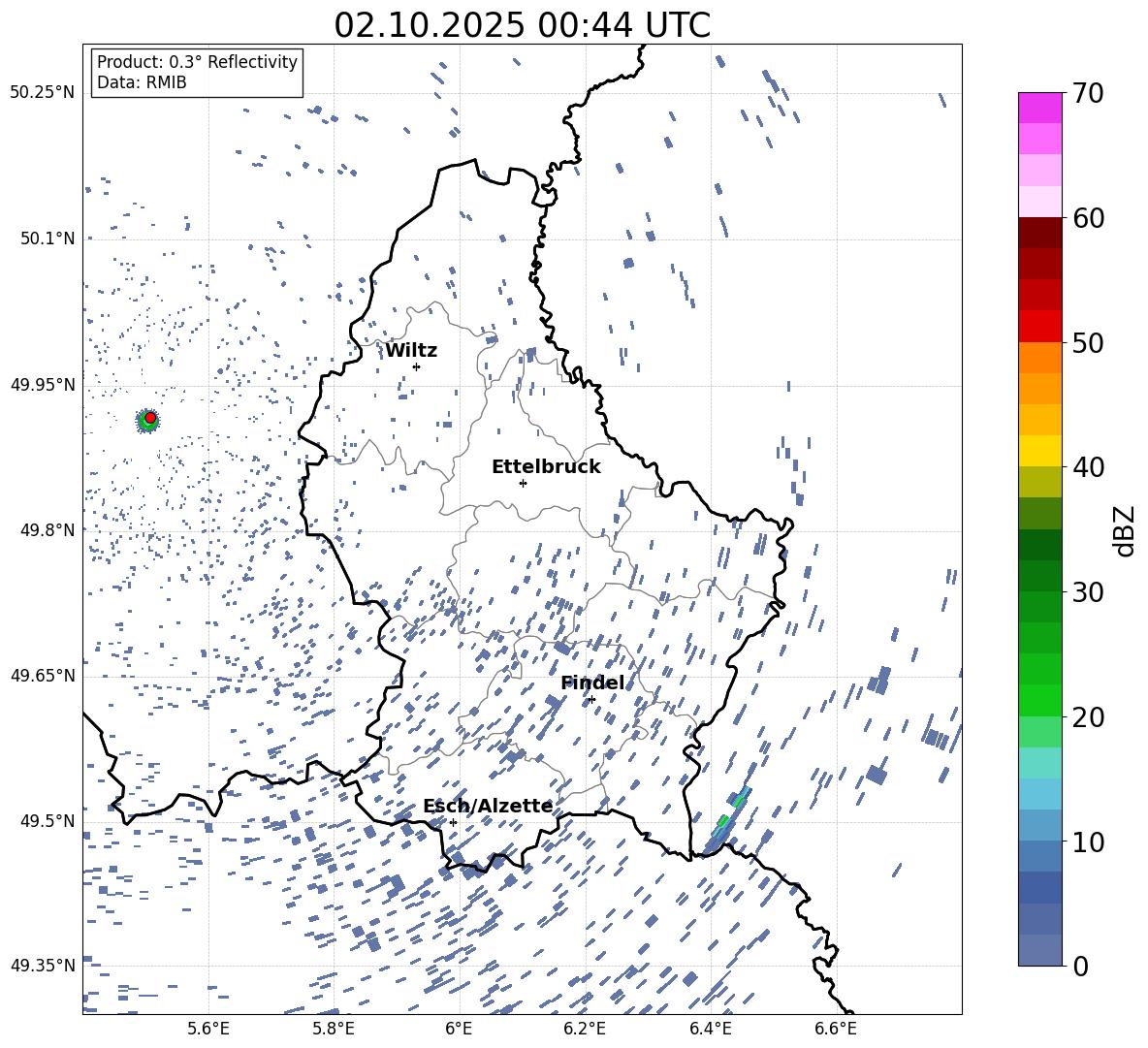The image size is (1148, 1048).
Task: Click the olive swatch just below 40
Action: [1039, 483]
